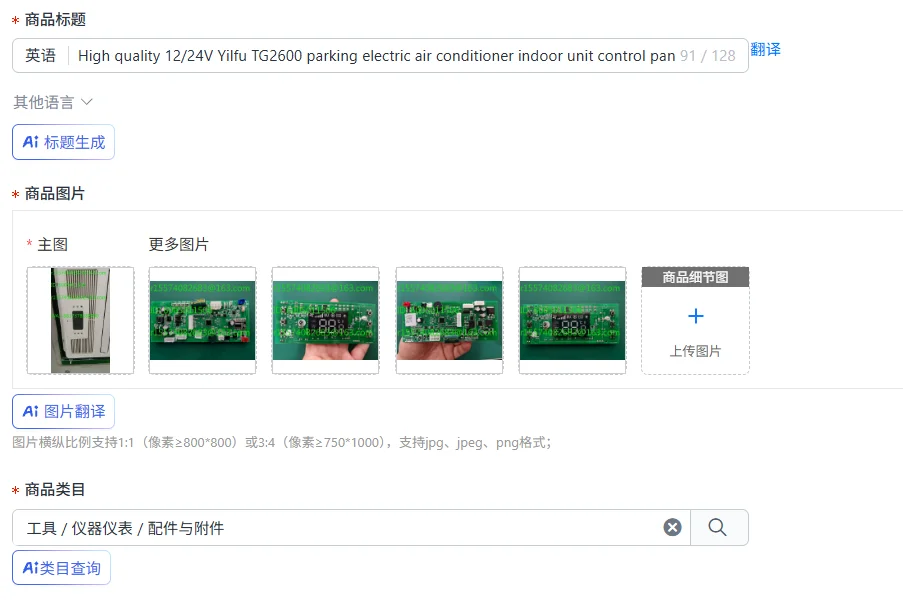The height and width of the screenshot is (602, 903).
Task: Select the fourth circuit board thumbnail with display
Action: (x=572, y=320)
